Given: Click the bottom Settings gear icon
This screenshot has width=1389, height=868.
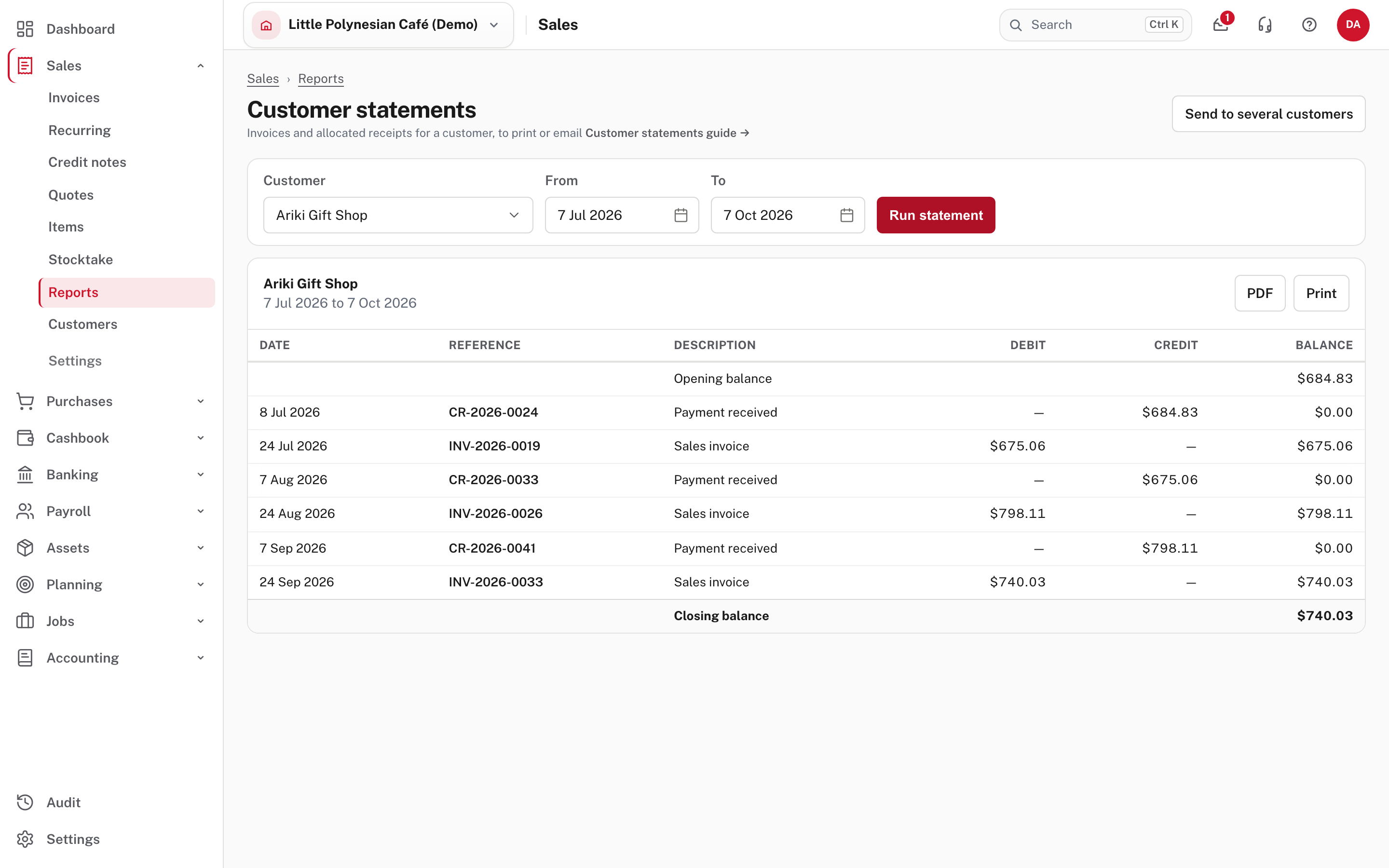Looking at the screenshot, I should (x=25, y=839).
